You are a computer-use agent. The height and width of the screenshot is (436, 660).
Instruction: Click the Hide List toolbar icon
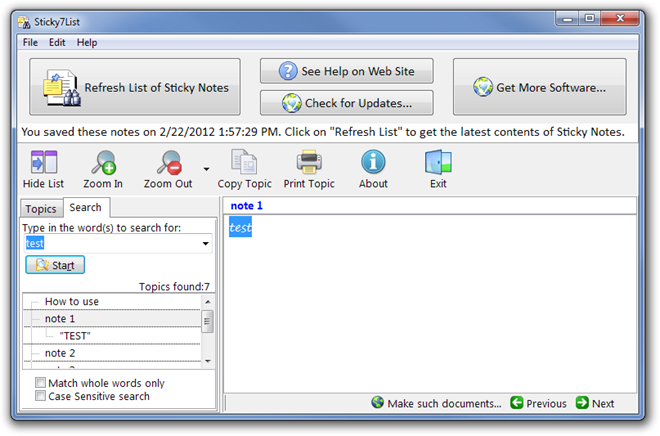point(44,162)
